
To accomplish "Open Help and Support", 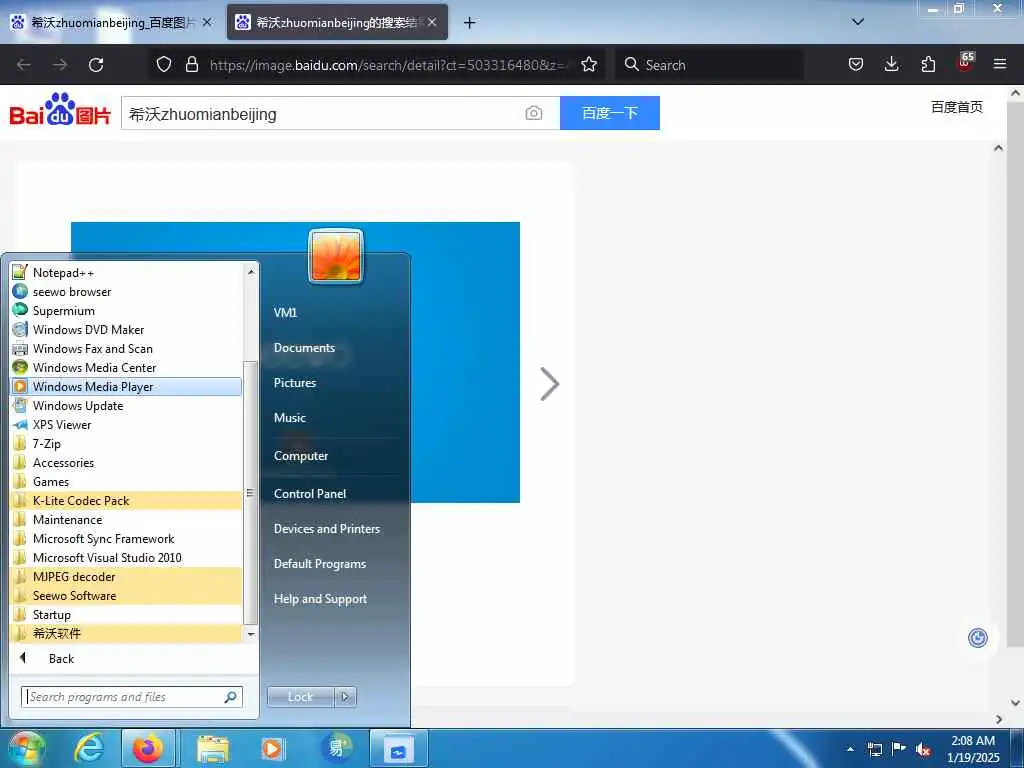I will coord(320,599).
